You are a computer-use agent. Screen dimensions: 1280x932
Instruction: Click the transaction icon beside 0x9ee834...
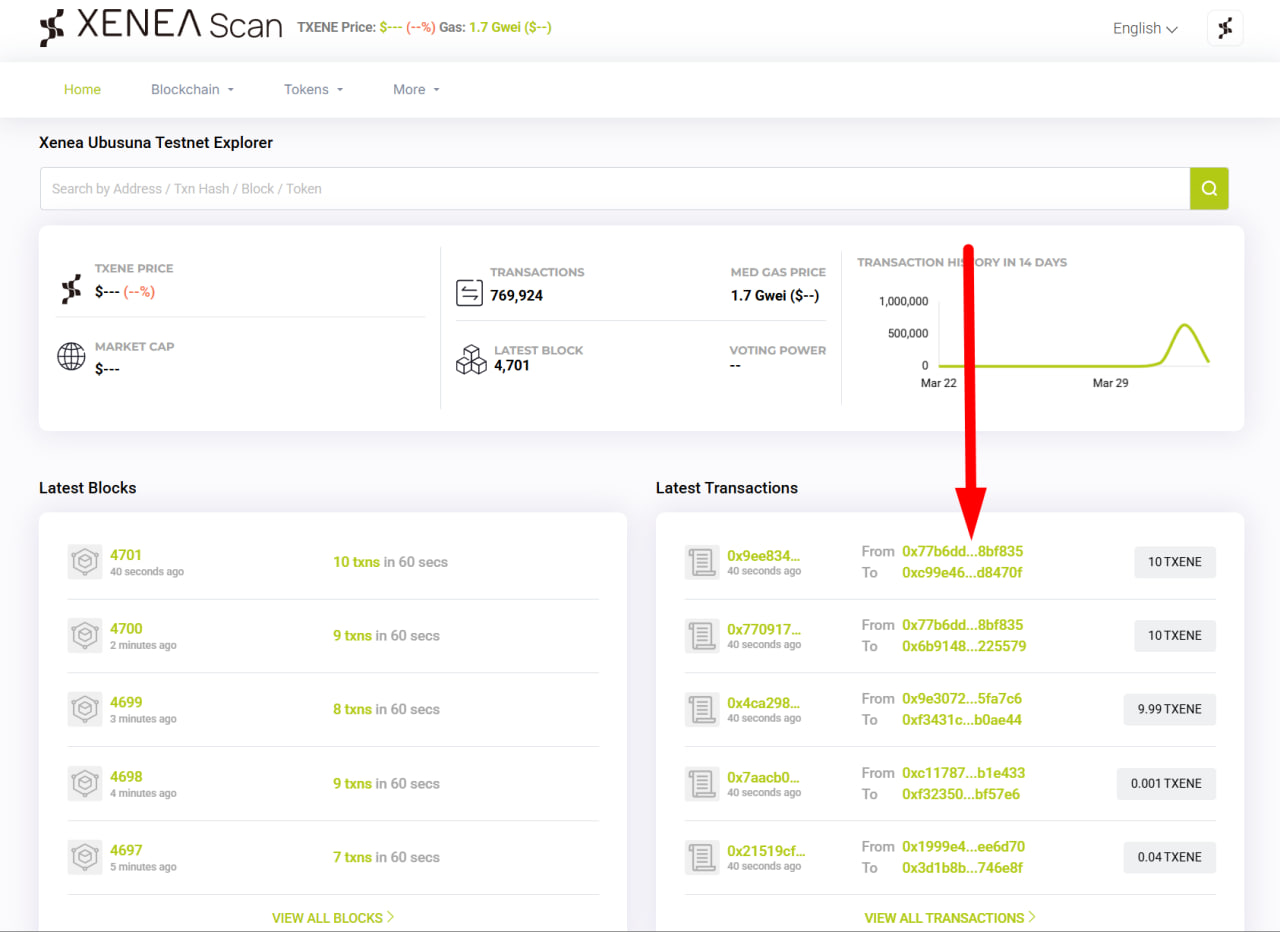coord(702,562)
